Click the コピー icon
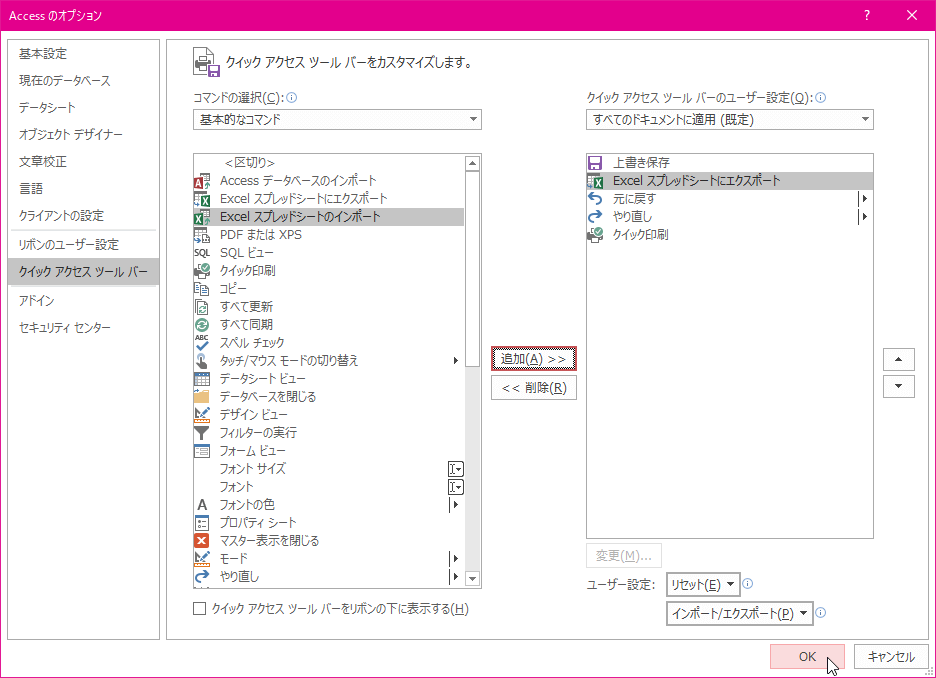The height and width of the screenshot is (678, 936). coord(202,289)
